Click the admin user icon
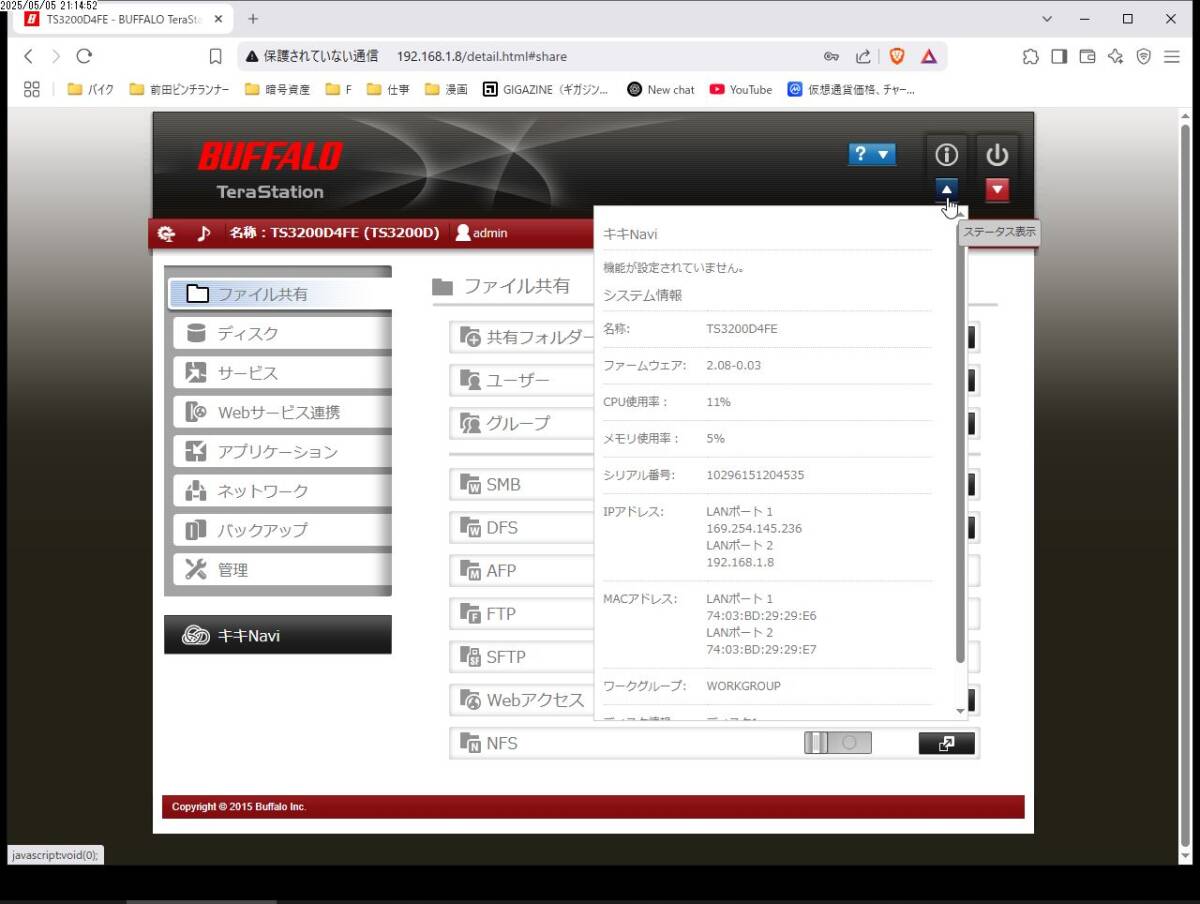Screen dimensions: 1200x904 point(463,233)
